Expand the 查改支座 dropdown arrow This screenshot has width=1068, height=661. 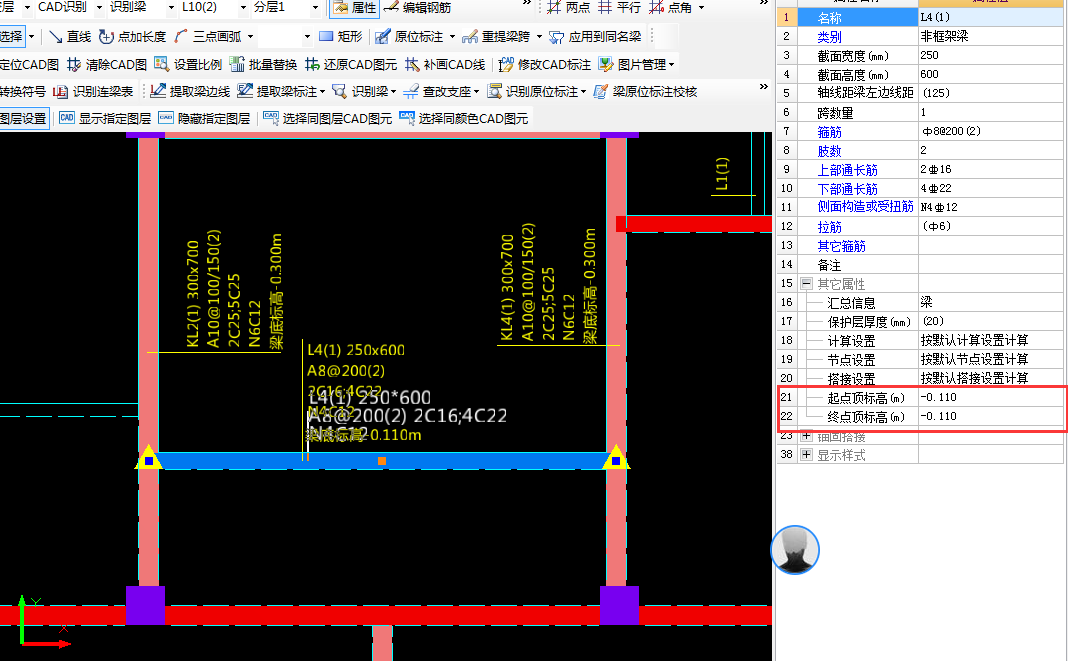pyautogui.click(x=476, y=92)
